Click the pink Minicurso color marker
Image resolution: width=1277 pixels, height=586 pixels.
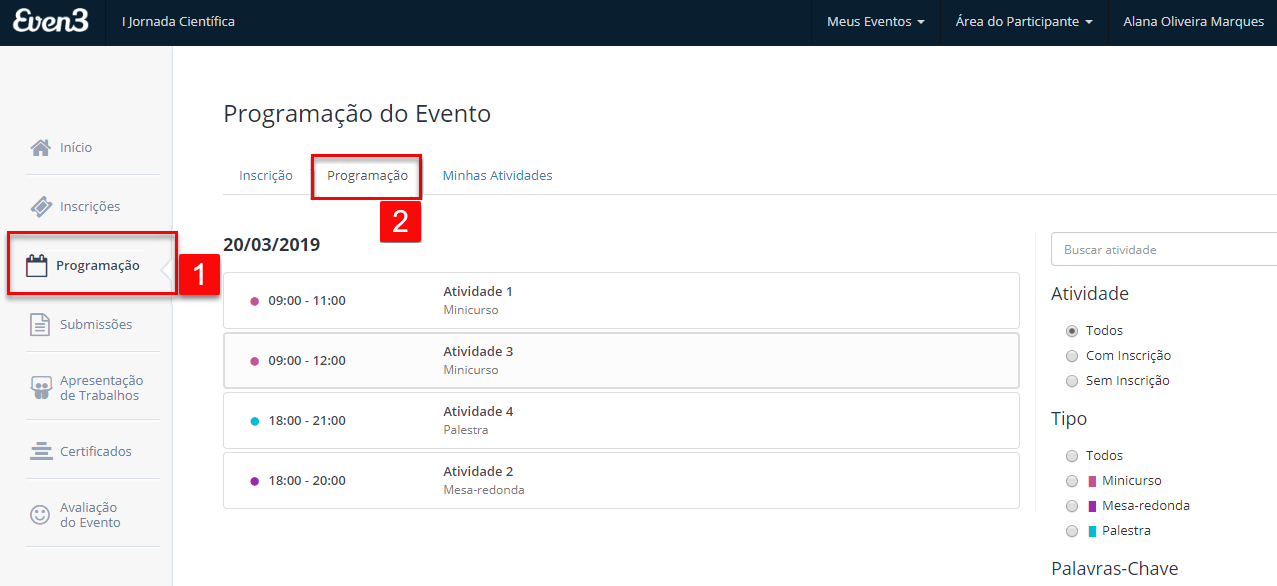point(1092,481)
